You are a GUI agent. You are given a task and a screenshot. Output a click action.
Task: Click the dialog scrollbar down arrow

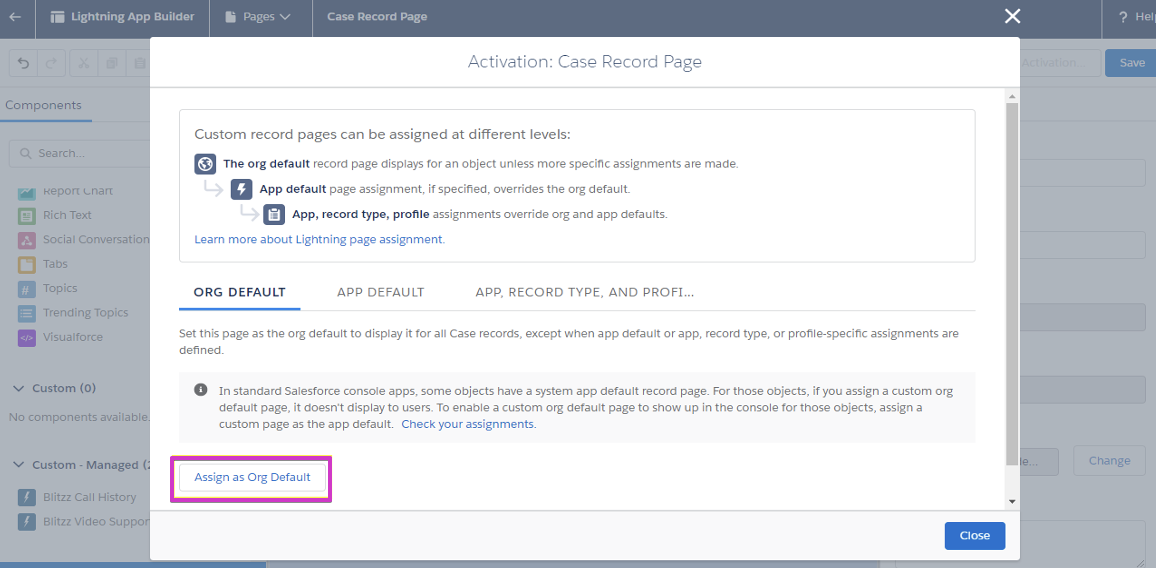(1012, 502)
